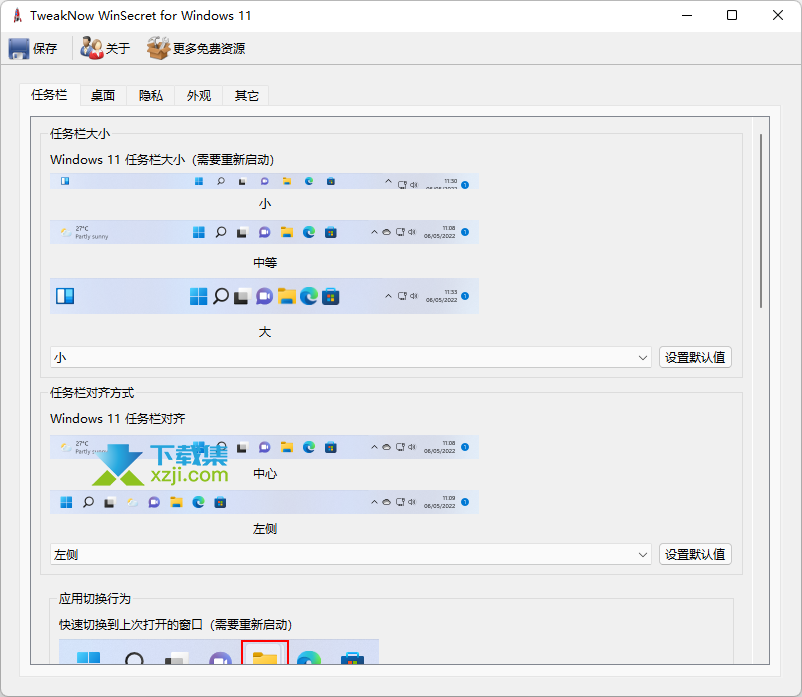
Task: Click the left-aligned (左侧) taskbar preview image
Action: (x=264, y=502)
